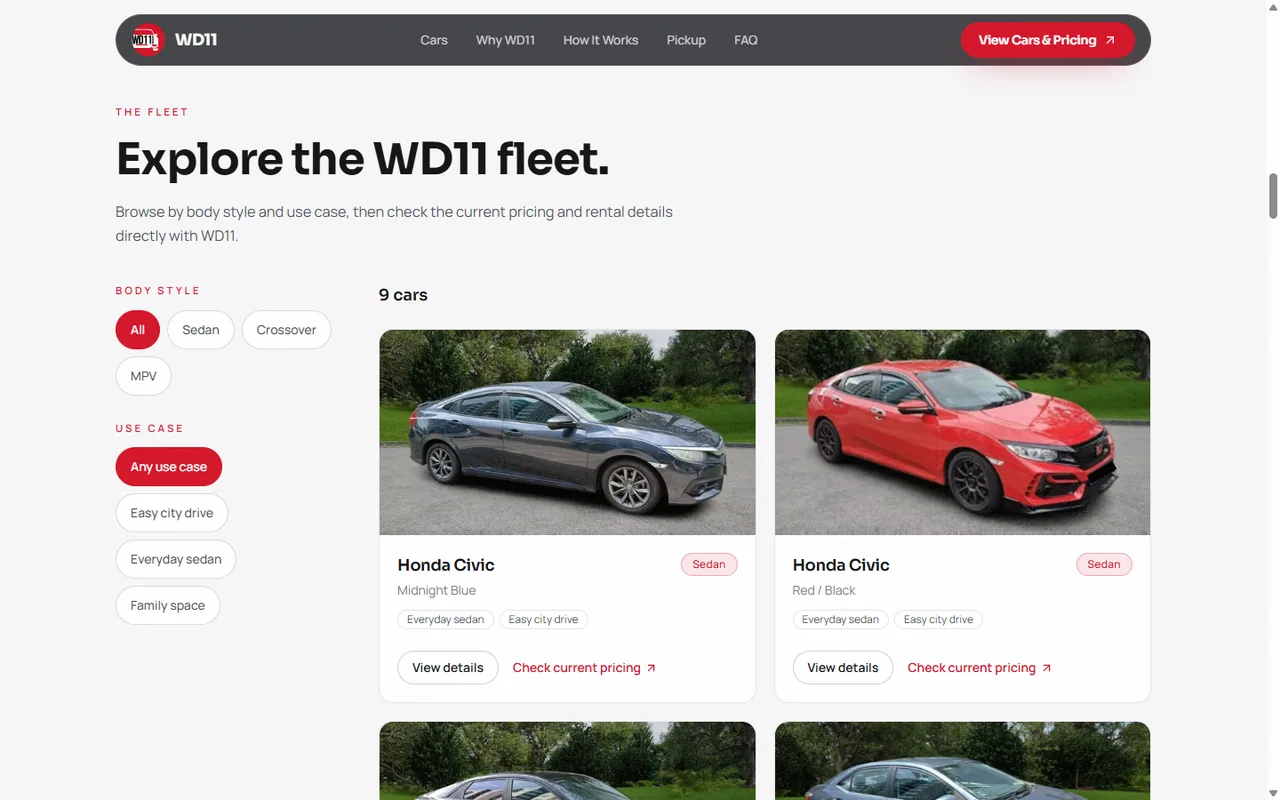Click Easy city drive tag on Red / Black card
Viewport: 1280px width, 800px height.
(x=938, y=620)
